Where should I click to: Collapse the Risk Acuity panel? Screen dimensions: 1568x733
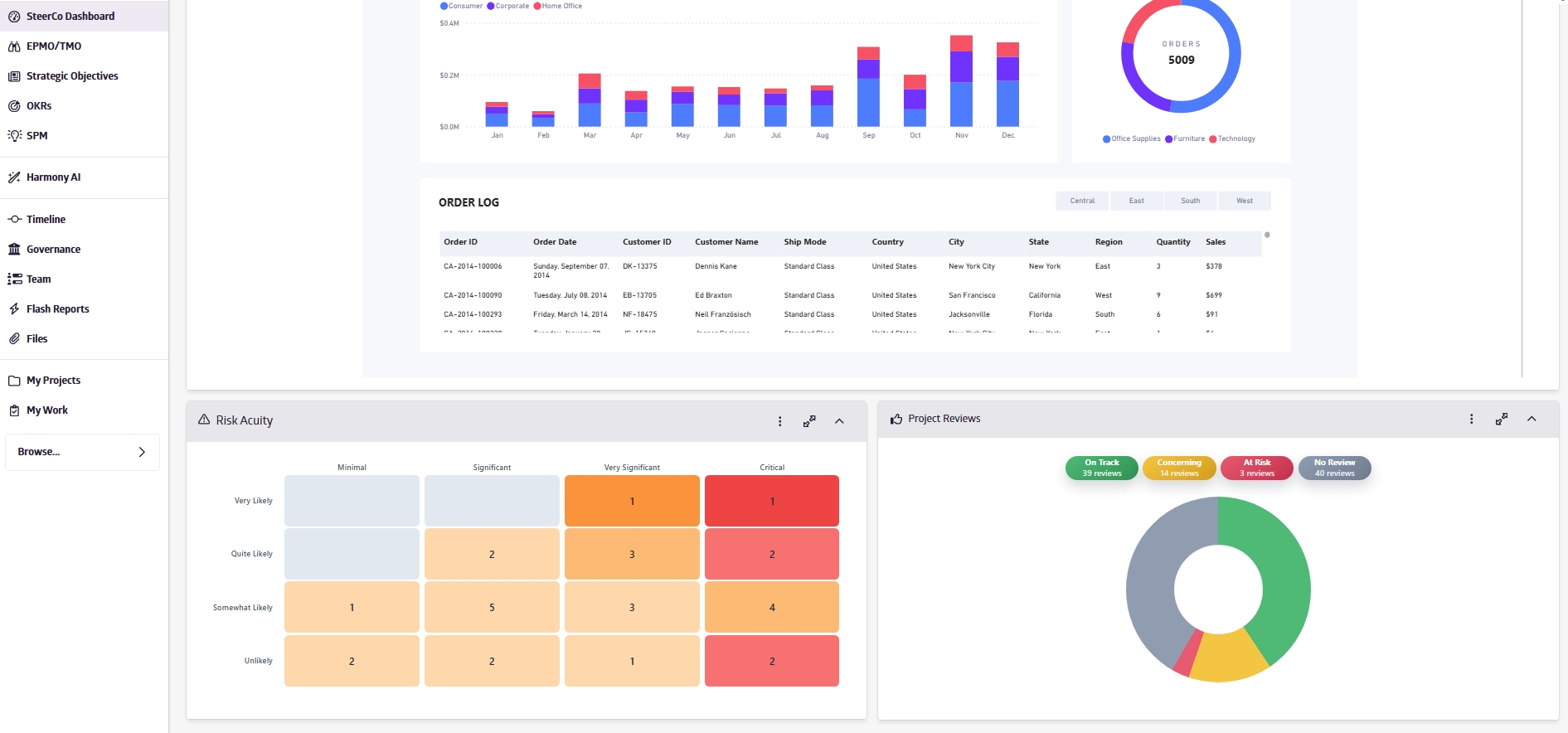[839, 421]
